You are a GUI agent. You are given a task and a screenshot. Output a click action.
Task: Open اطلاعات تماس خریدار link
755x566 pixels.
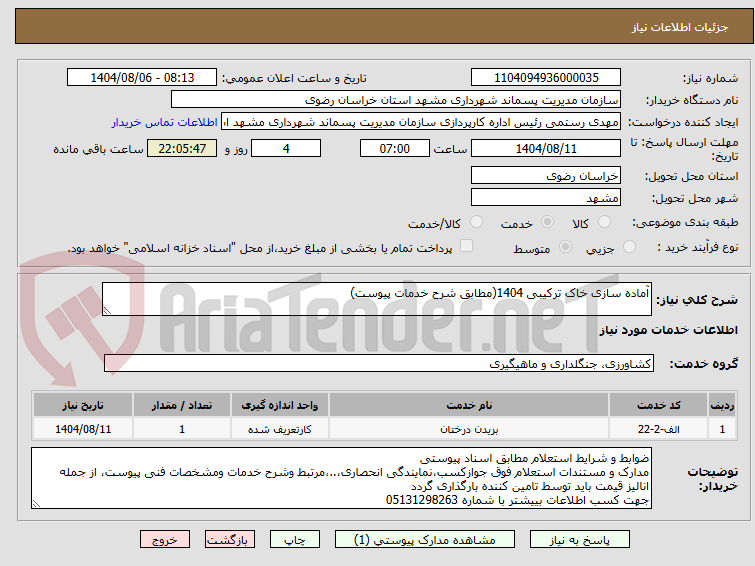(x=165, y=122)
